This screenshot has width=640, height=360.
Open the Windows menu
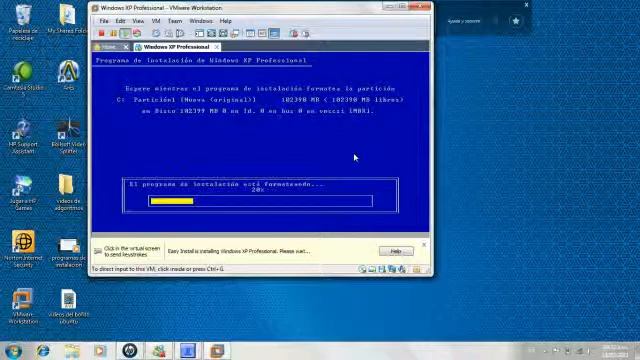point(201,21)
